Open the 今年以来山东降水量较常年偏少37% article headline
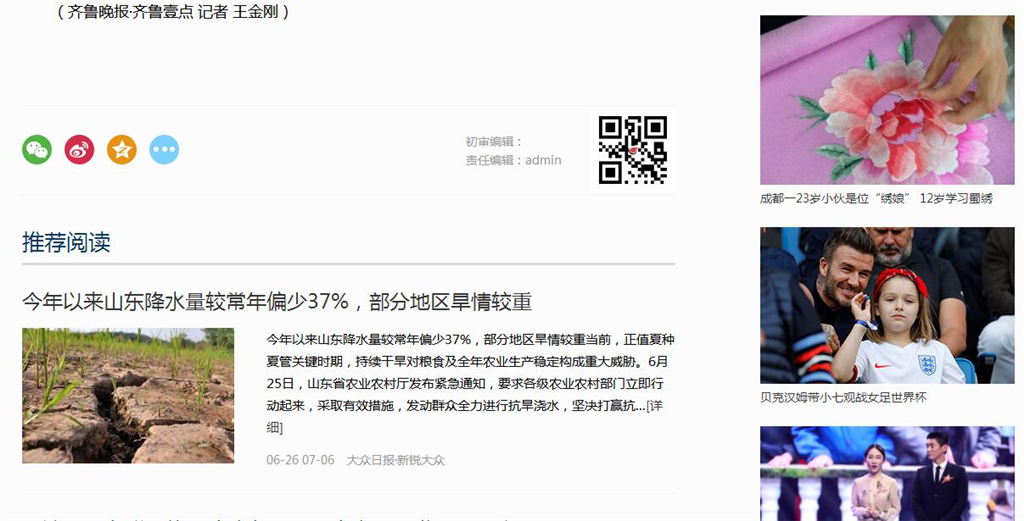Viewport: 1024px width, 521px height. click(x=277, y=301)
